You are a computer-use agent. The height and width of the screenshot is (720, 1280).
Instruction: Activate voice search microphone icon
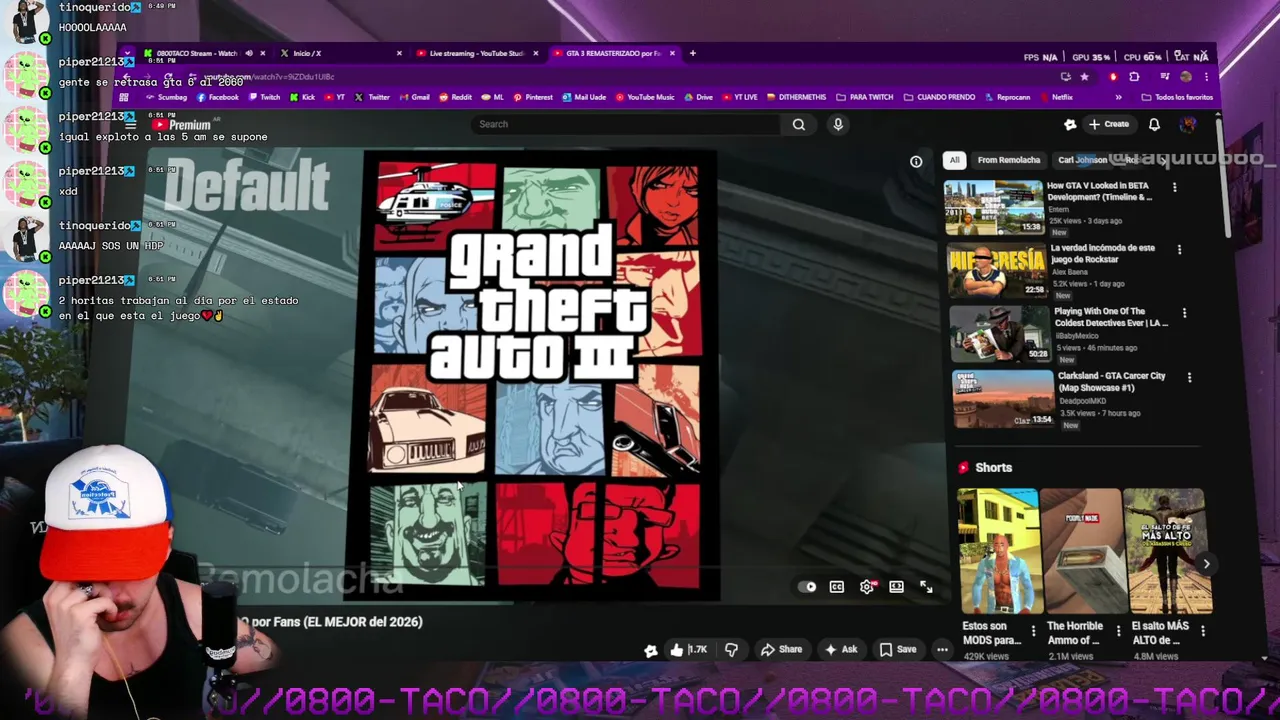(838, 124)
